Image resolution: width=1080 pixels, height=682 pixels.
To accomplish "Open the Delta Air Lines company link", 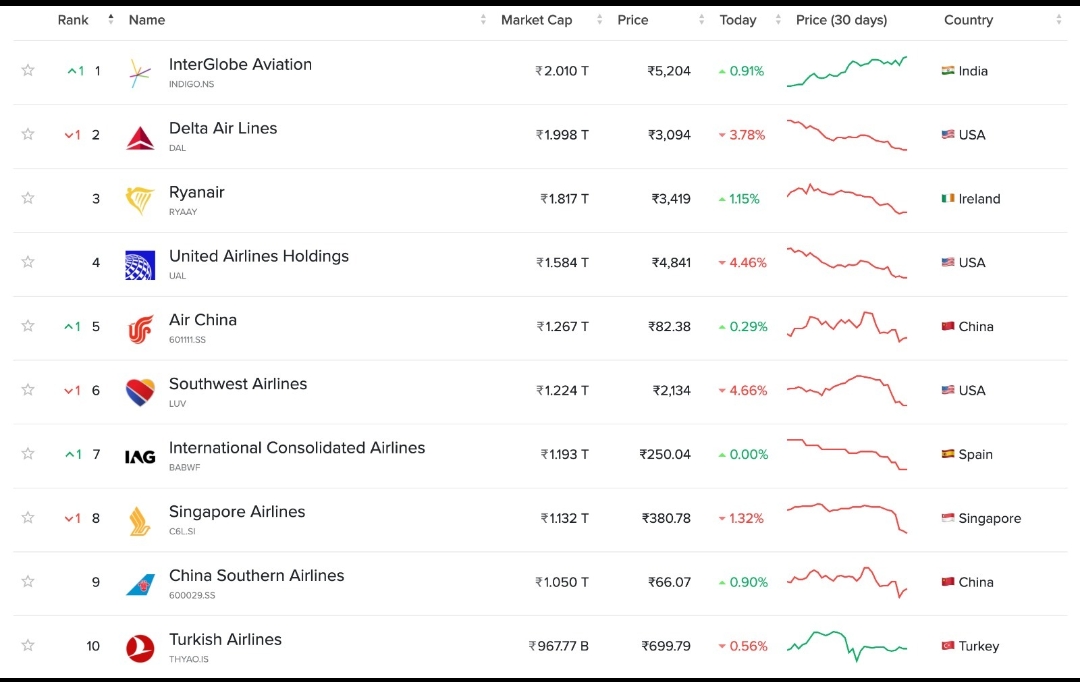I will pos(223,127).
